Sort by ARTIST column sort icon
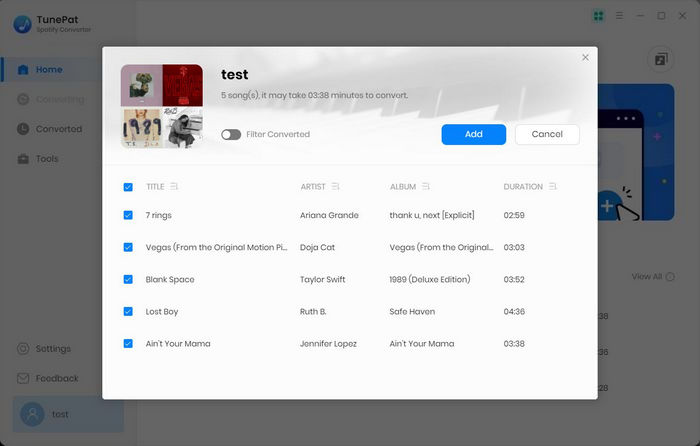This screenshot has height=446, width=700. tap(336, 186)
